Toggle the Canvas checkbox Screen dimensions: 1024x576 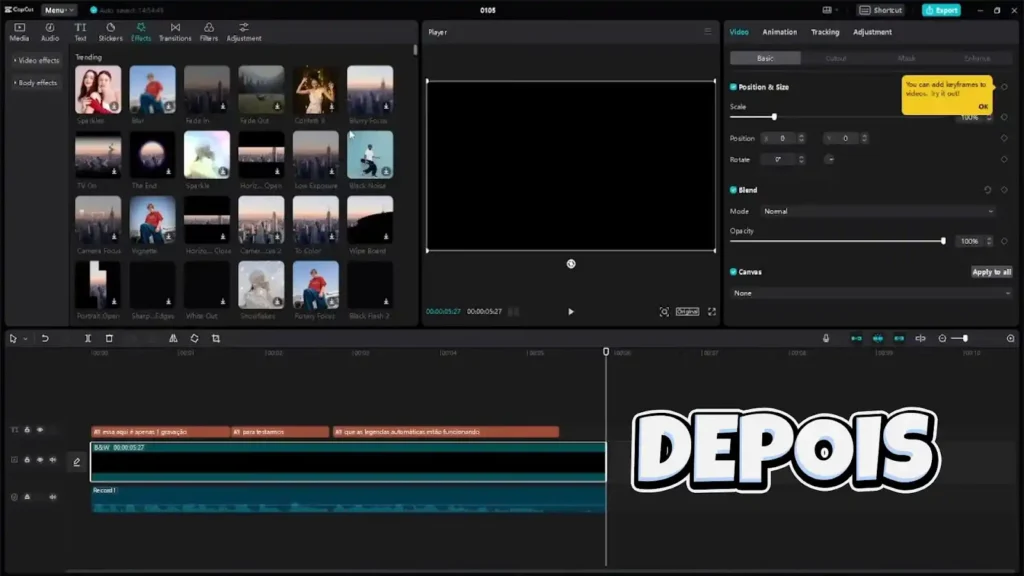733,272
